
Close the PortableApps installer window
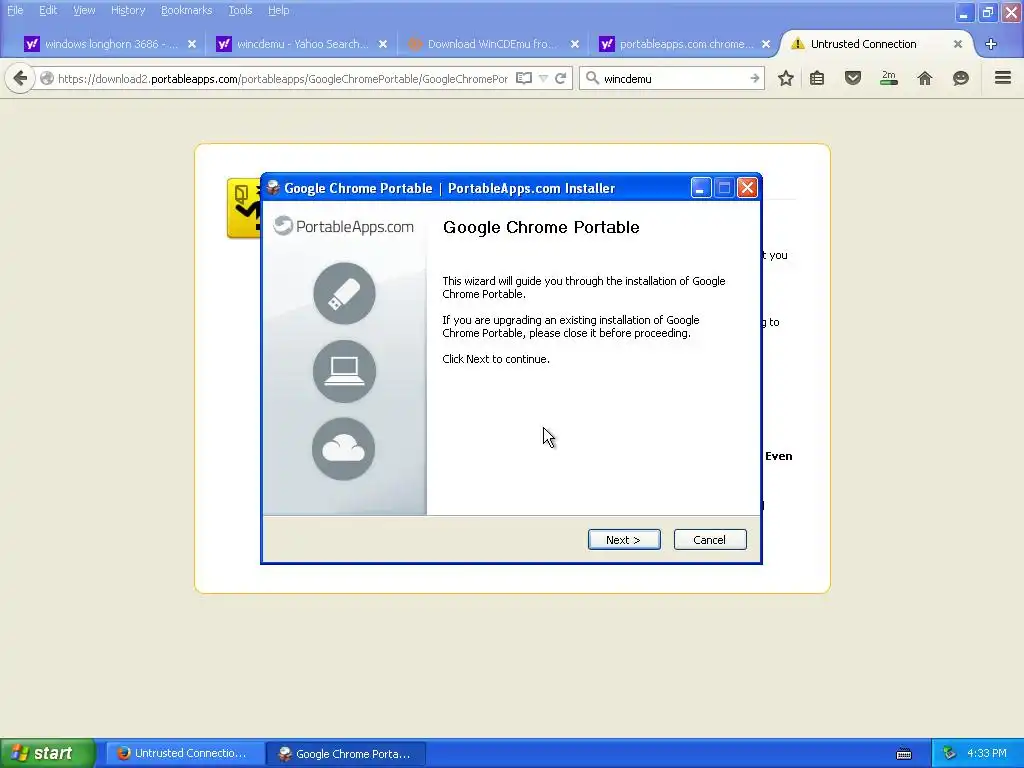747,188
